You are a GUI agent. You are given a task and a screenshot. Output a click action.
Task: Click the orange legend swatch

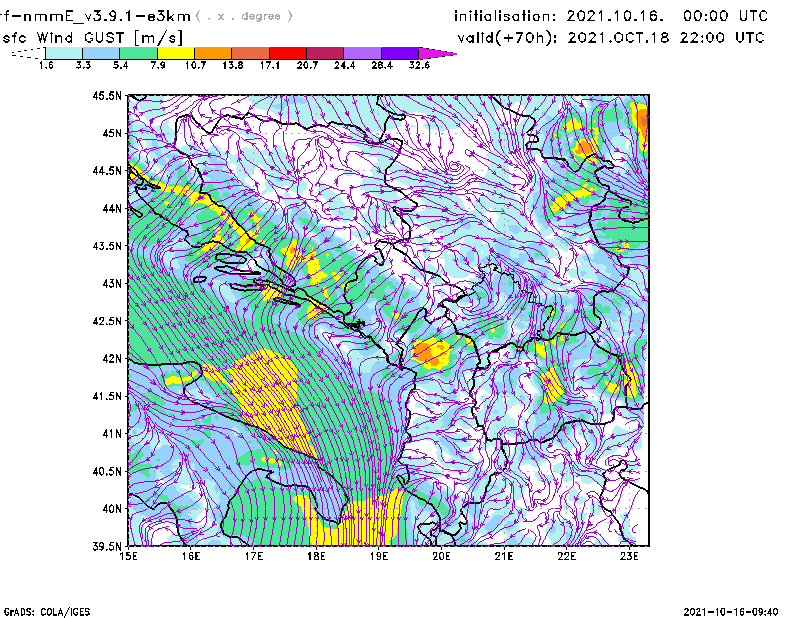pyautogui.click(x=213, y=53)
